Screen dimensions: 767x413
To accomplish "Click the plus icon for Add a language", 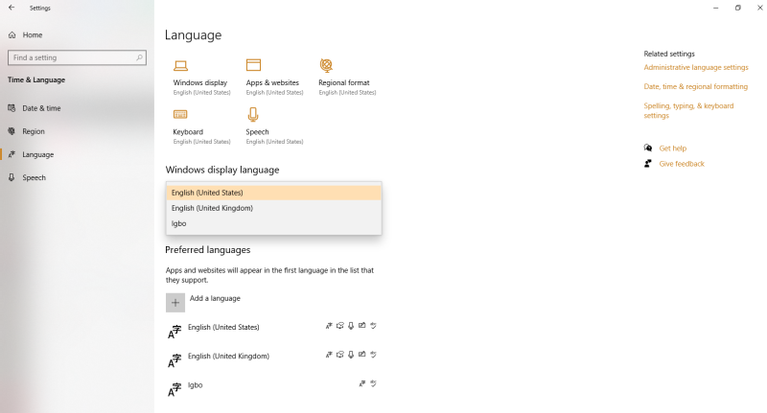I will 175,302.
